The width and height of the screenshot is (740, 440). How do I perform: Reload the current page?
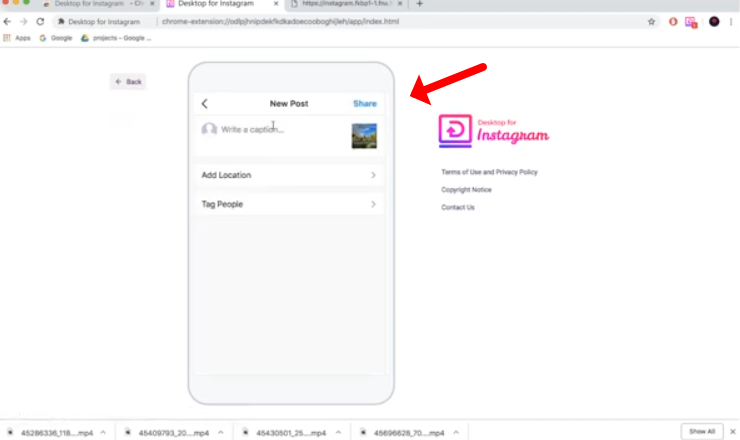[40, 22]
